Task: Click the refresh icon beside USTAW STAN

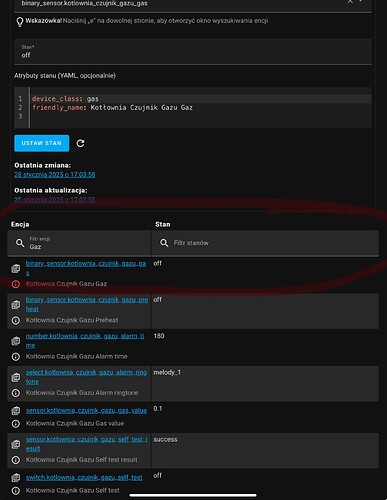Action: tap(80, 143)
